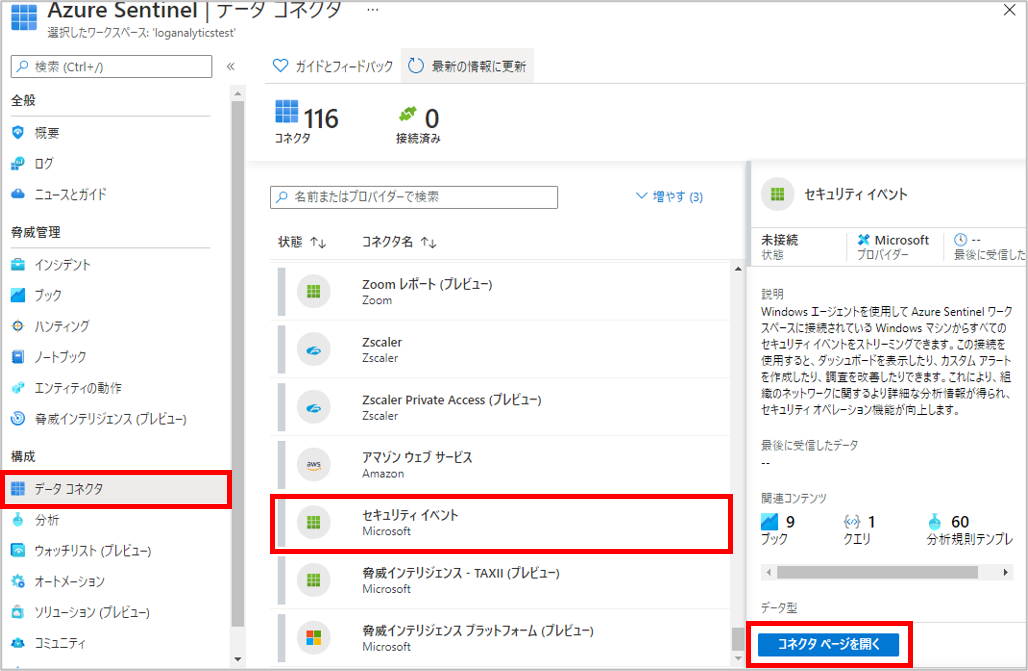Sort by コネクタ名 column arrows
Image resolution: width=1028 pixels, height=671 pixels.
(429, 243)
